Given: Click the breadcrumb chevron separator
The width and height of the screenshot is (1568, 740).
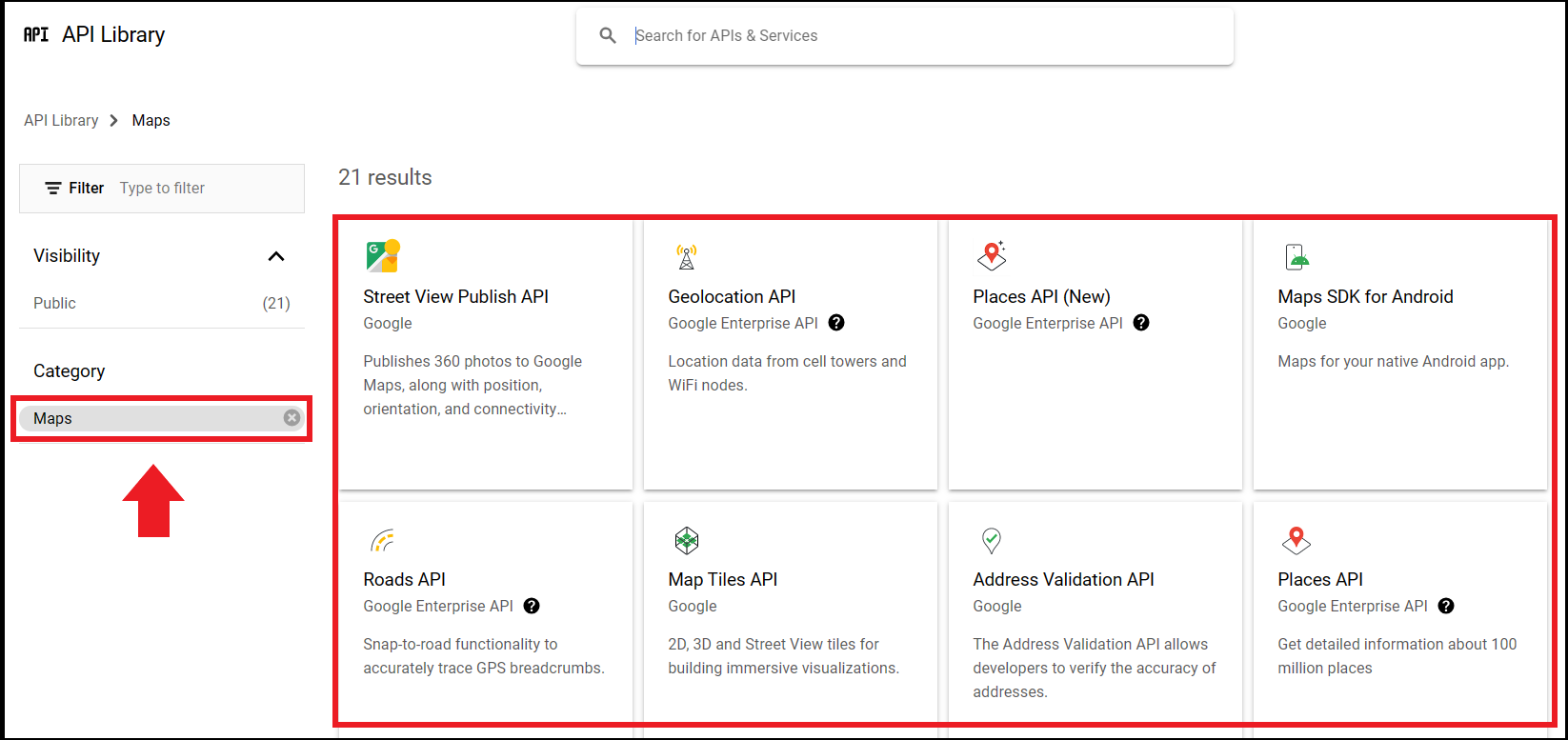Looking at the screenshot, I should [x=114, y=120].
